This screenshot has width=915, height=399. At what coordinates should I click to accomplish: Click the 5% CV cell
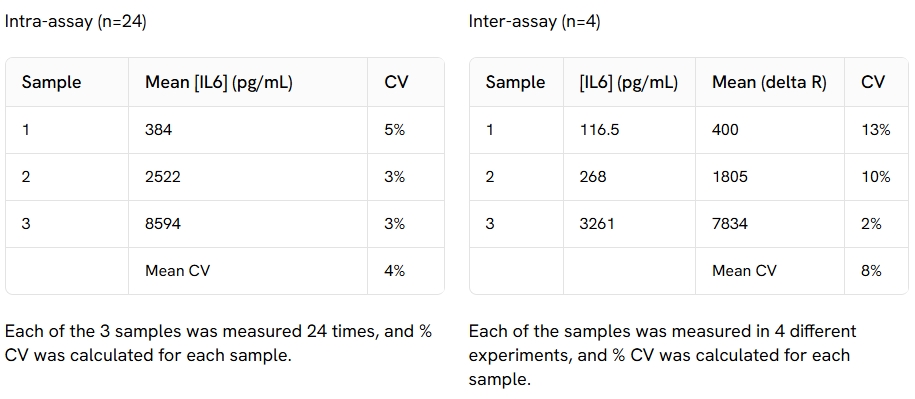[406, 130]
